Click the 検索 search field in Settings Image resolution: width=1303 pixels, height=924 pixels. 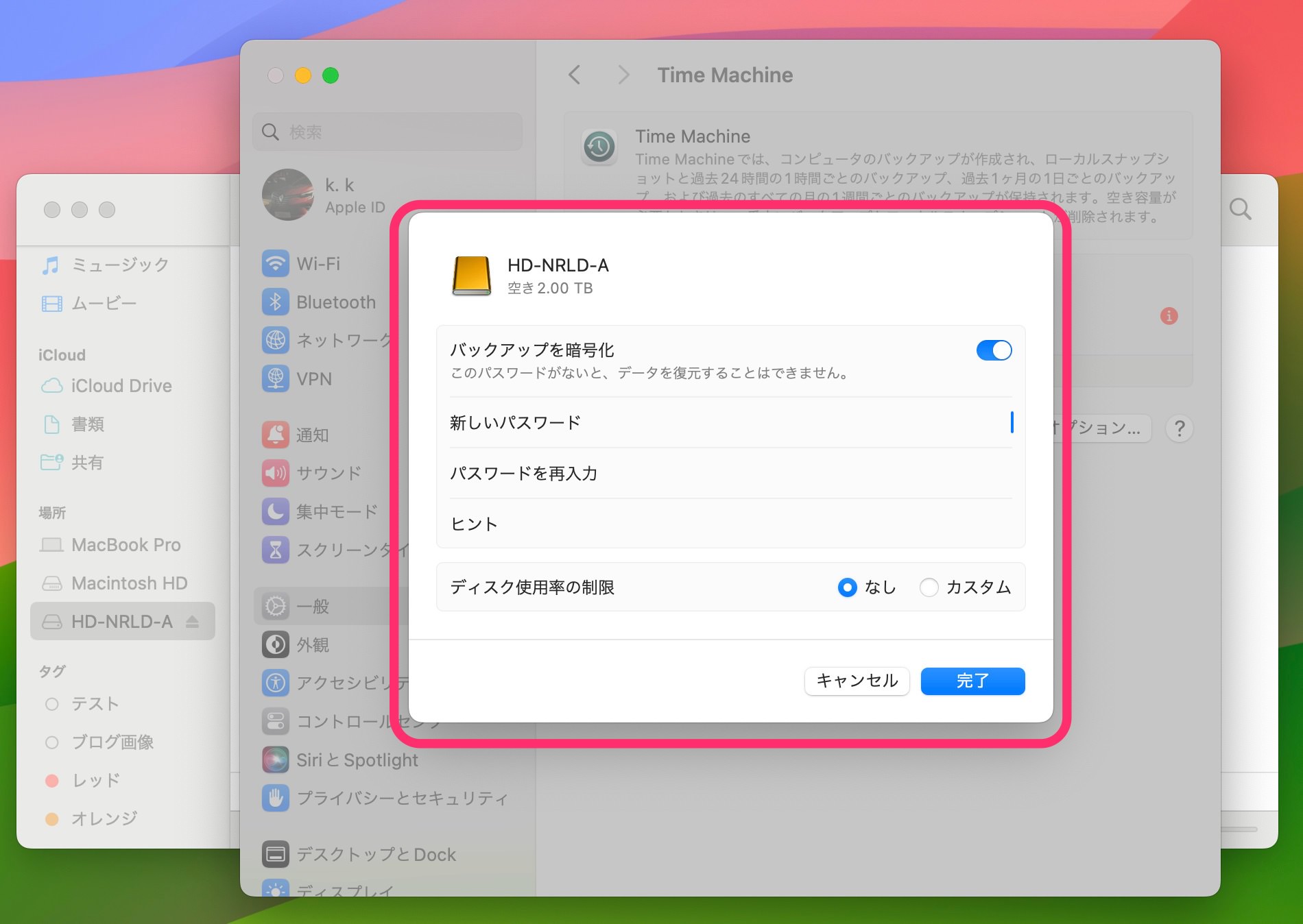[x=387, y=132]
